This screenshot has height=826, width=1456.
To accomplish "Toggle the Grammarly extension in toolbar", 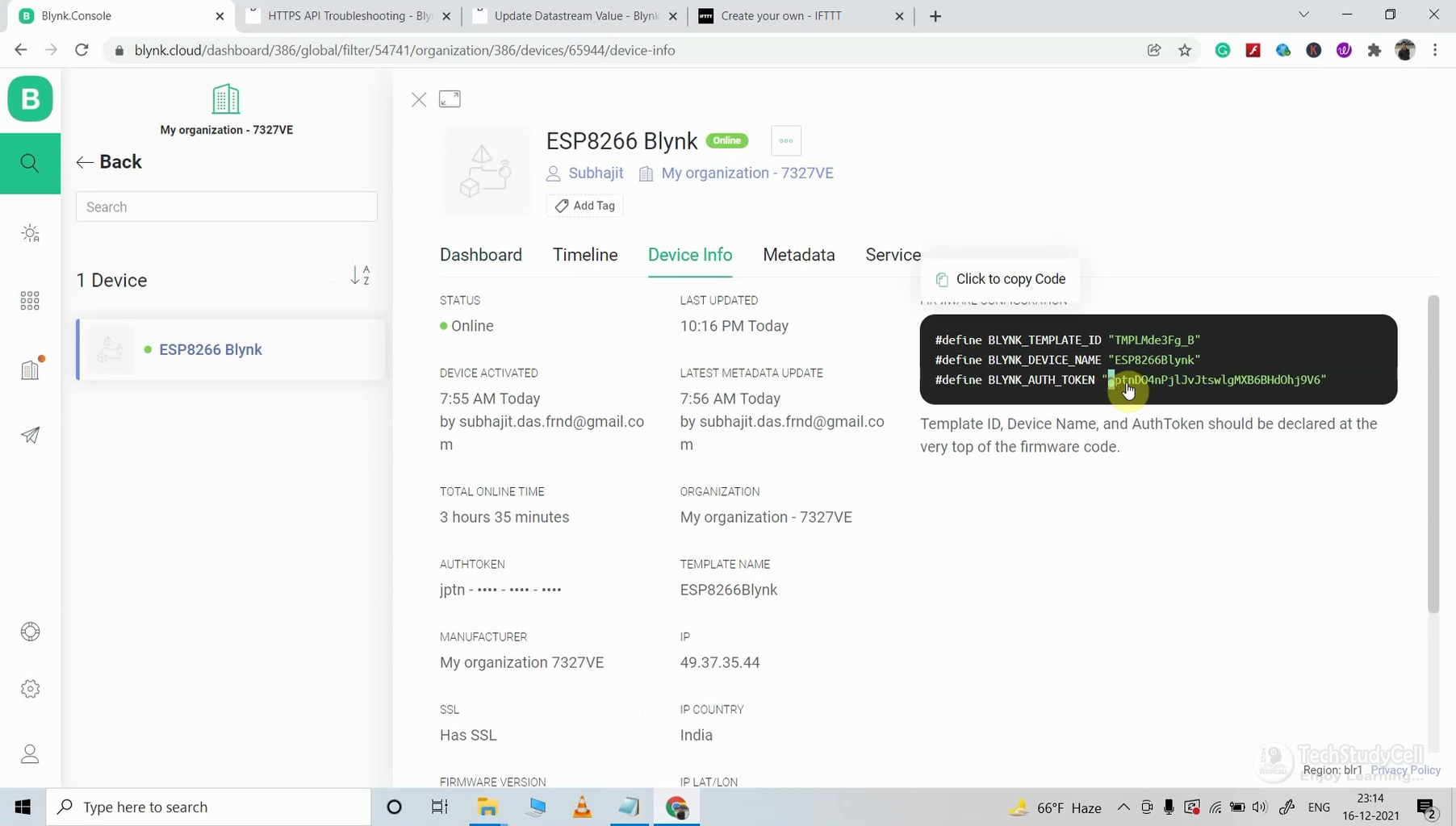I will 1223,50.
